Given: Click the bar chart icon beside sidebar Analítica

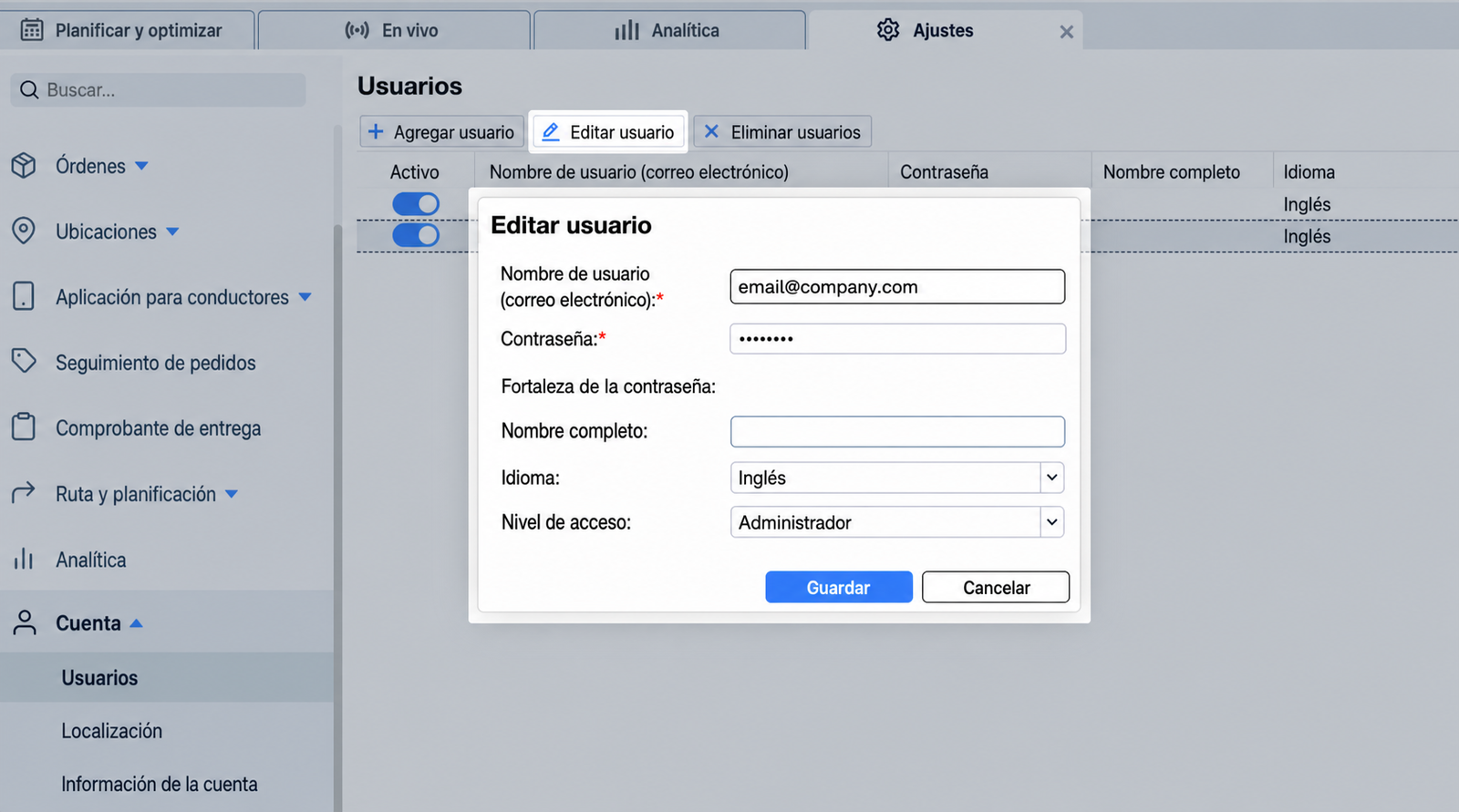Looking at the screenshot, I should coord(24,559).
